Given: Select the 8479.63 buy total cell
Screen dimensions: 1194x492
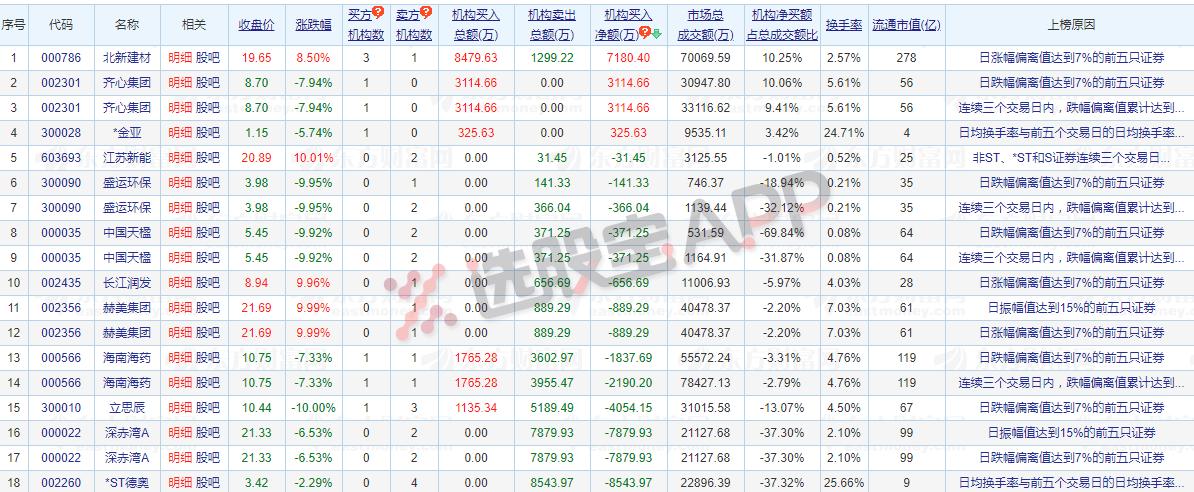Looking at the screenshot, I should (x=476, y=58).
